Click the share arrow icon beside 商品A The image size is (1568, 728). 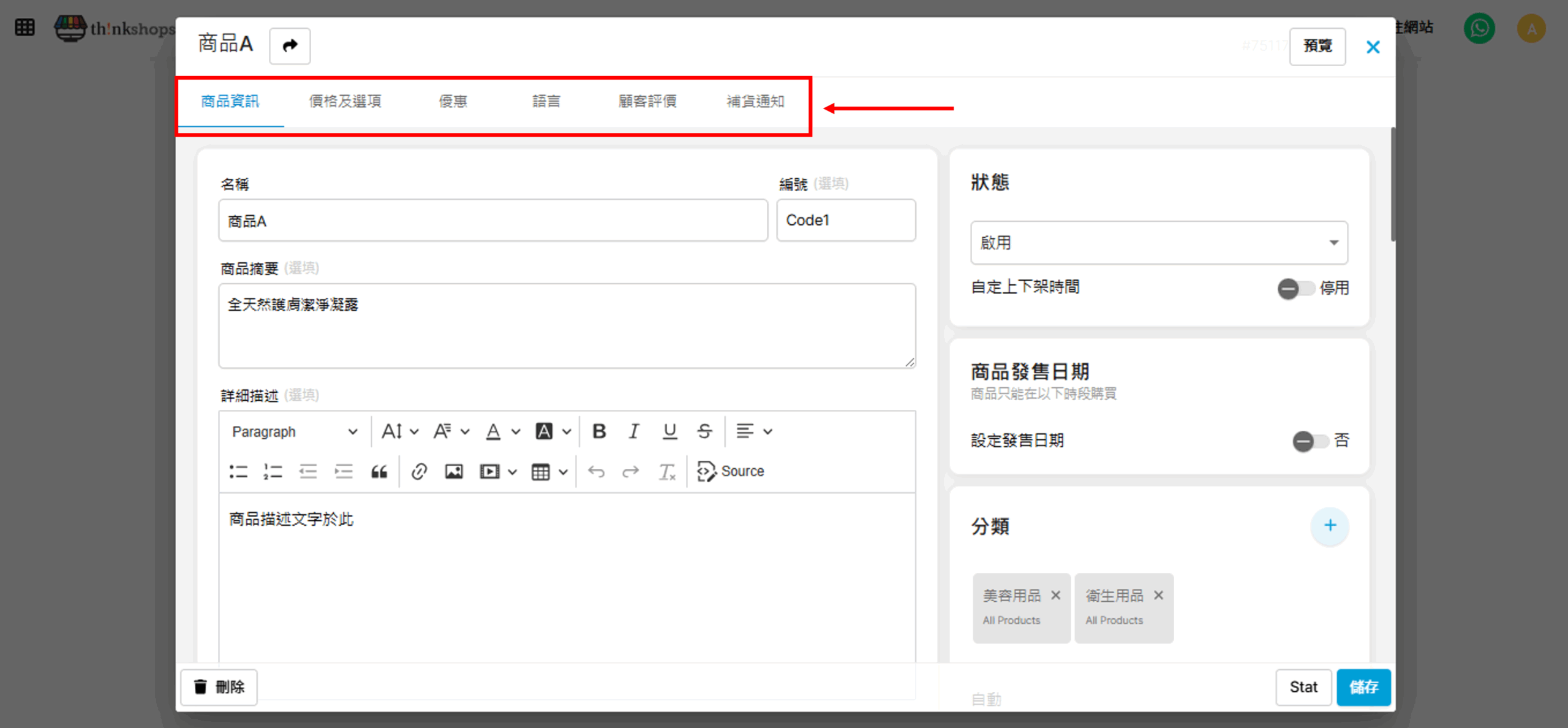(290, 46)
